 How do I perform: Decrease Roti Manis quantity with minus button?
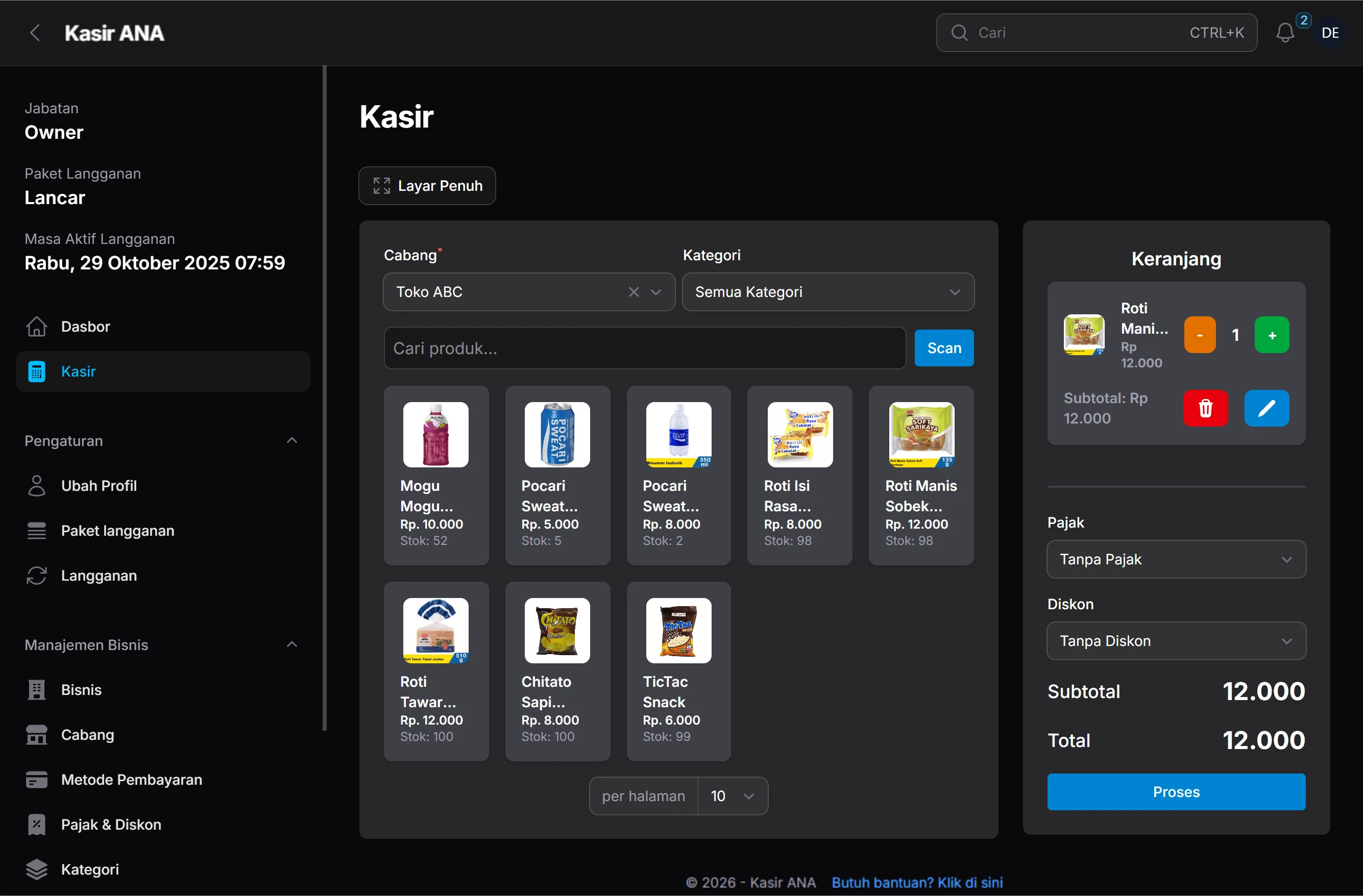[x=1199, y=334]
